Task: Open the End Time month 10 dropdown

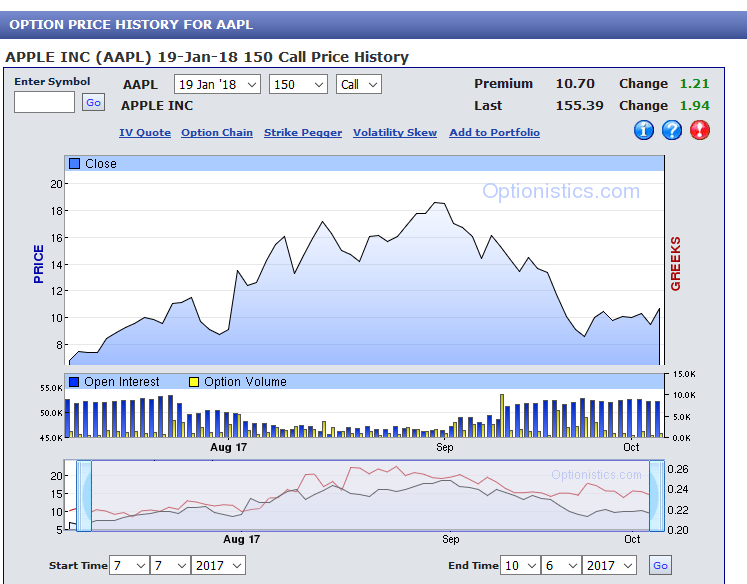Action: pos(520,565)
